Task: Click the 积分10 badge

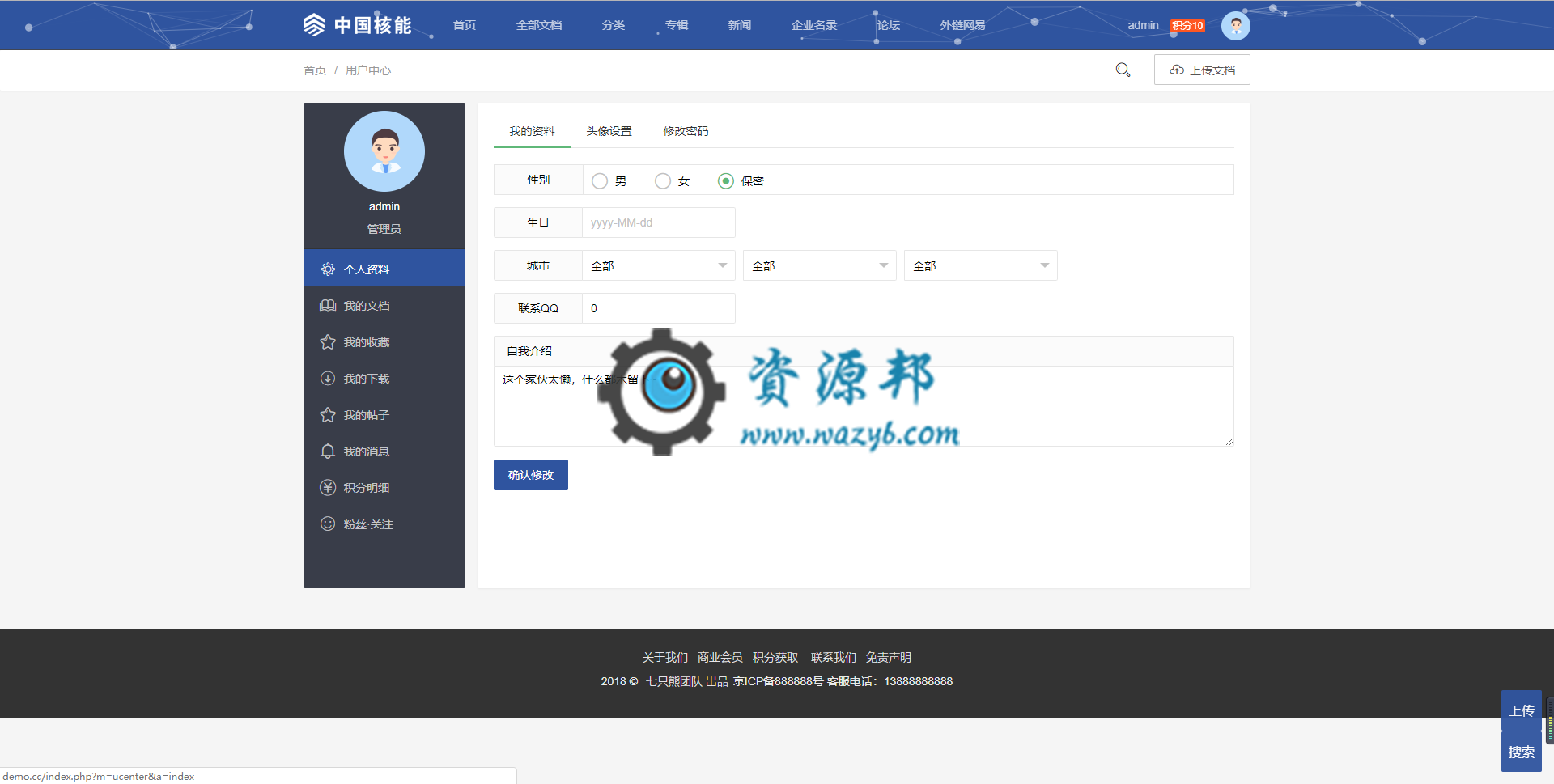Action: [1188, 26]
